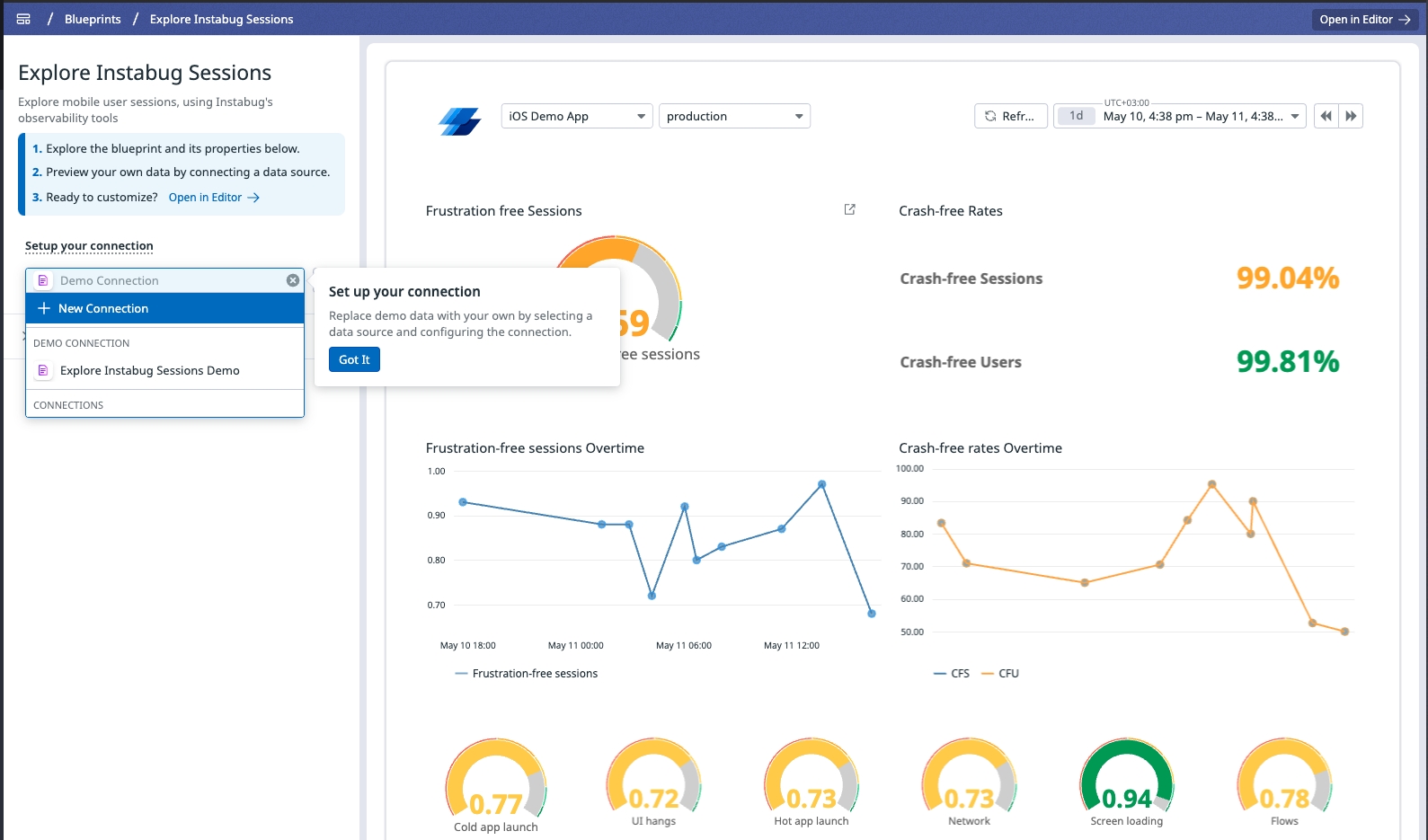
Task: Click the navigation menu icon in top bar
Action: coord(23,19)
